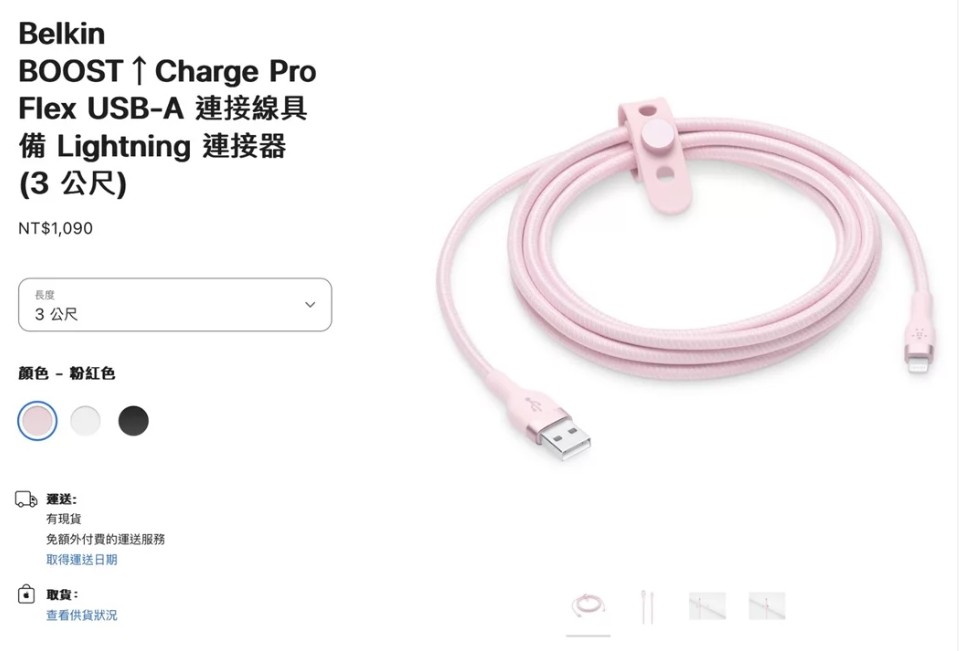Select the white color swatch
Screen dimensions: 959x651
click(x=85, y=421)
